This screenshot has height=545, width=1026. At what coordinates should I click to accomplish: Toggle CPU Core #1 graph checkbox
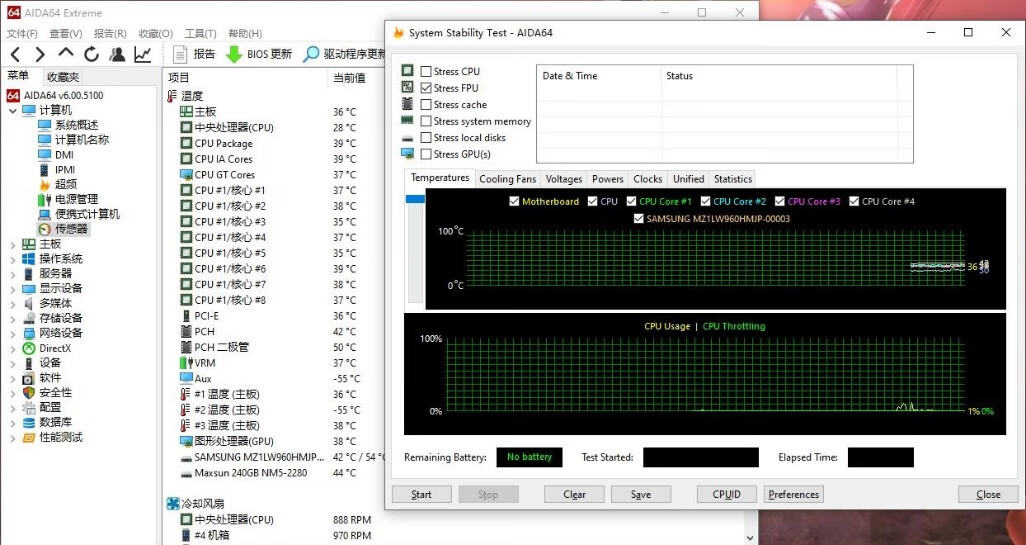631,202
